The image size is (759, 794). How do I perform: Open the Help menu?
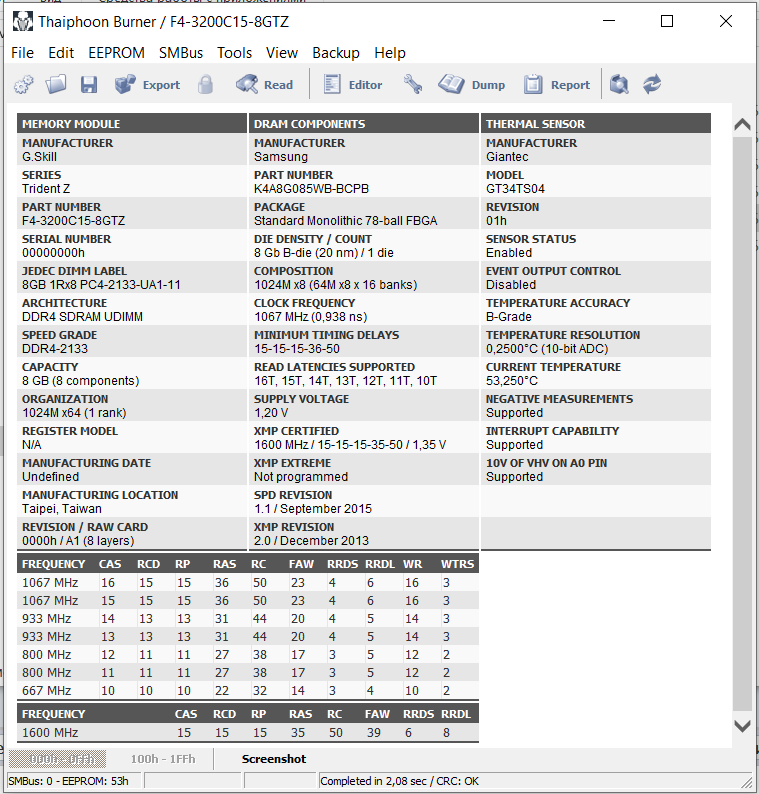pos(390,53)
